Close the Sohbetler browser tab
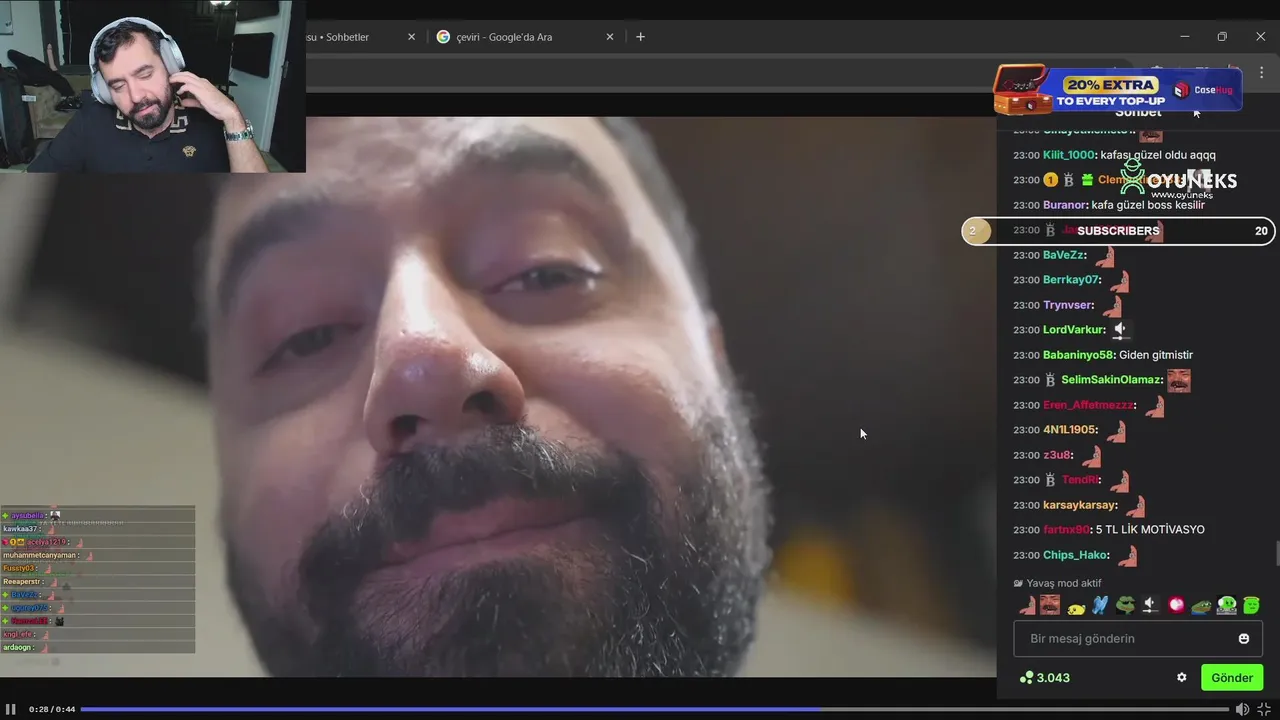Screen dimensions: 1280x720 [x=411, y=37]
